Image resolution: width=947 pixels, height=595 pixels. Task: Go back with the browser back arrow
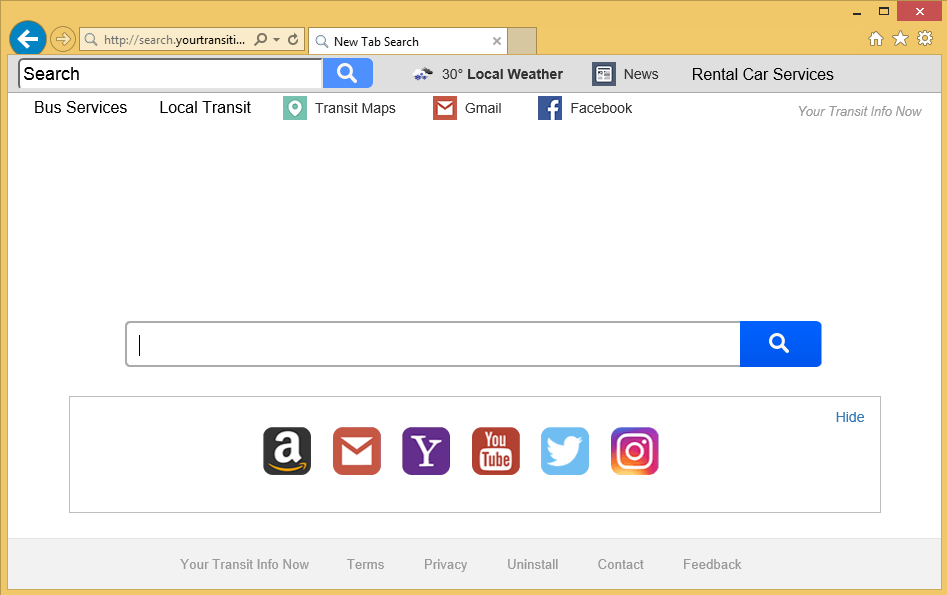coord(28,39)
